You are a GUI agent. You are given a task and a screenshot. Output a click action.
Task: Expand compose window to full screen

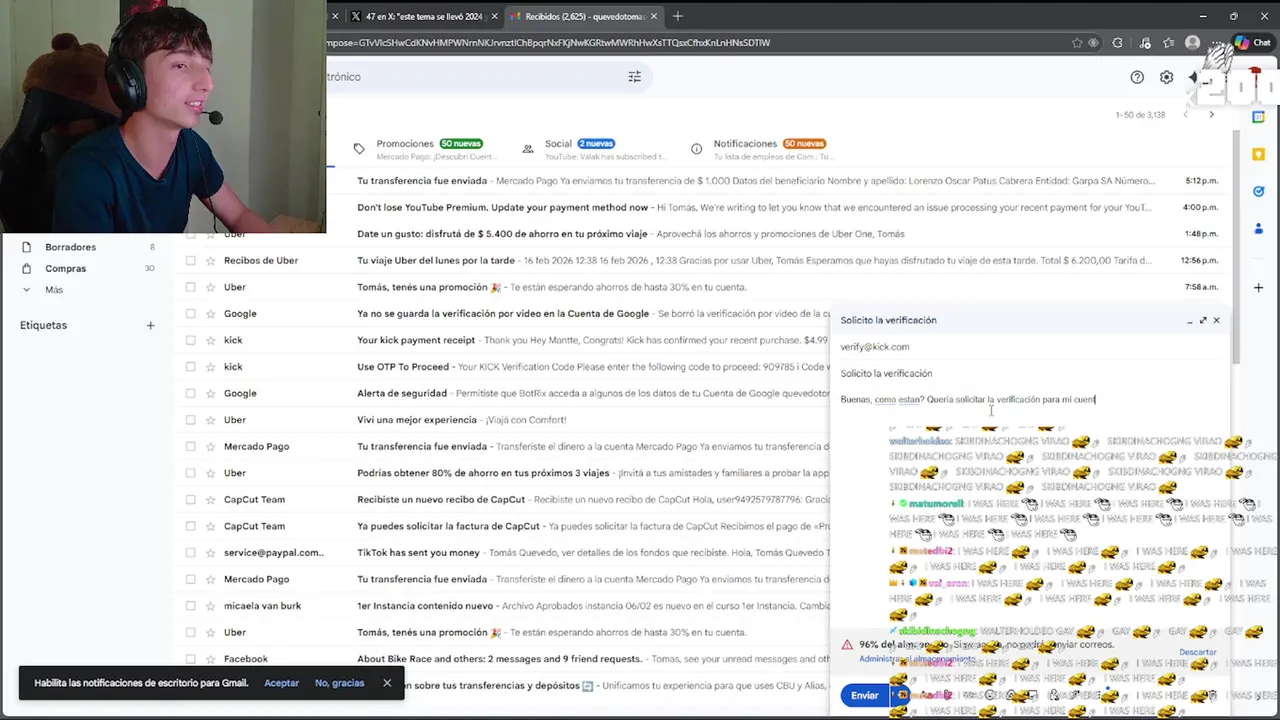(x=1203, y=320)
